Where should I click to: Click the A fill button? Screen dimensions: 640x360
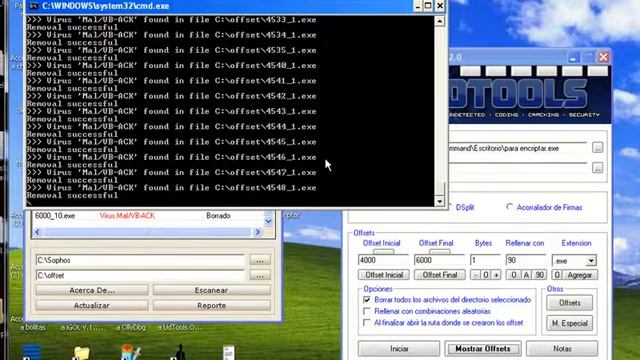(527, 275)
